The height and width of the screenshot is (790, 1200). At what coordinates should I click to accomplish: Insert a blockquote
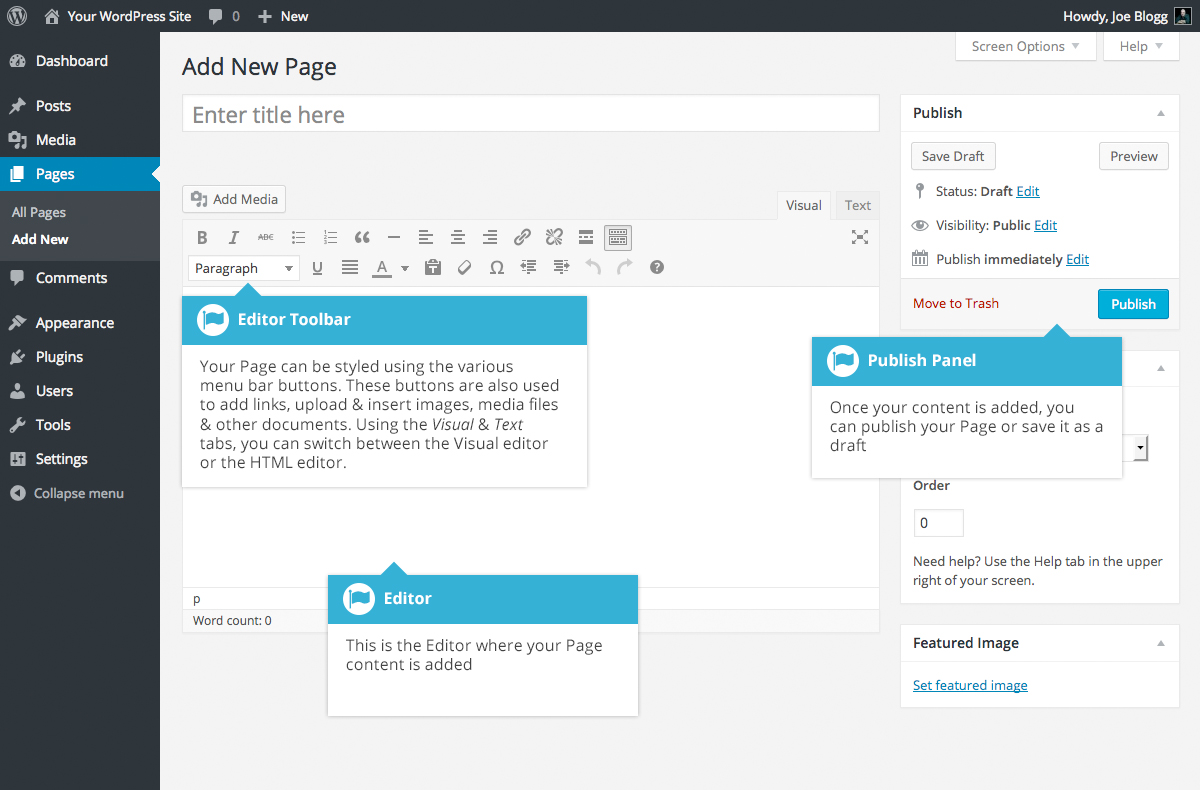[362, 237]
